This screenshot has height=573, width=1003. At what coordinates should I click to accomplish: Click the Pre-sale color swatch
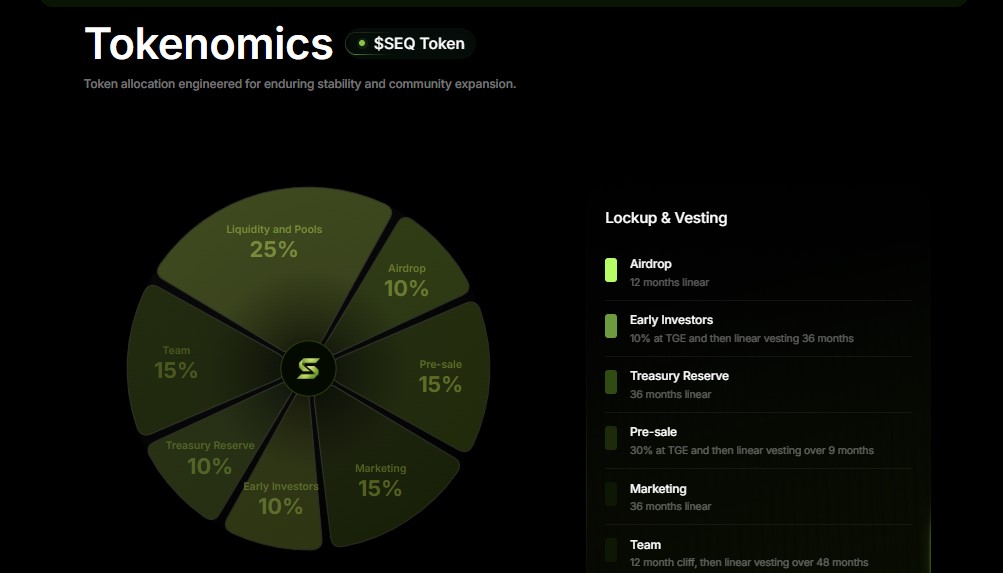[611, 438]
